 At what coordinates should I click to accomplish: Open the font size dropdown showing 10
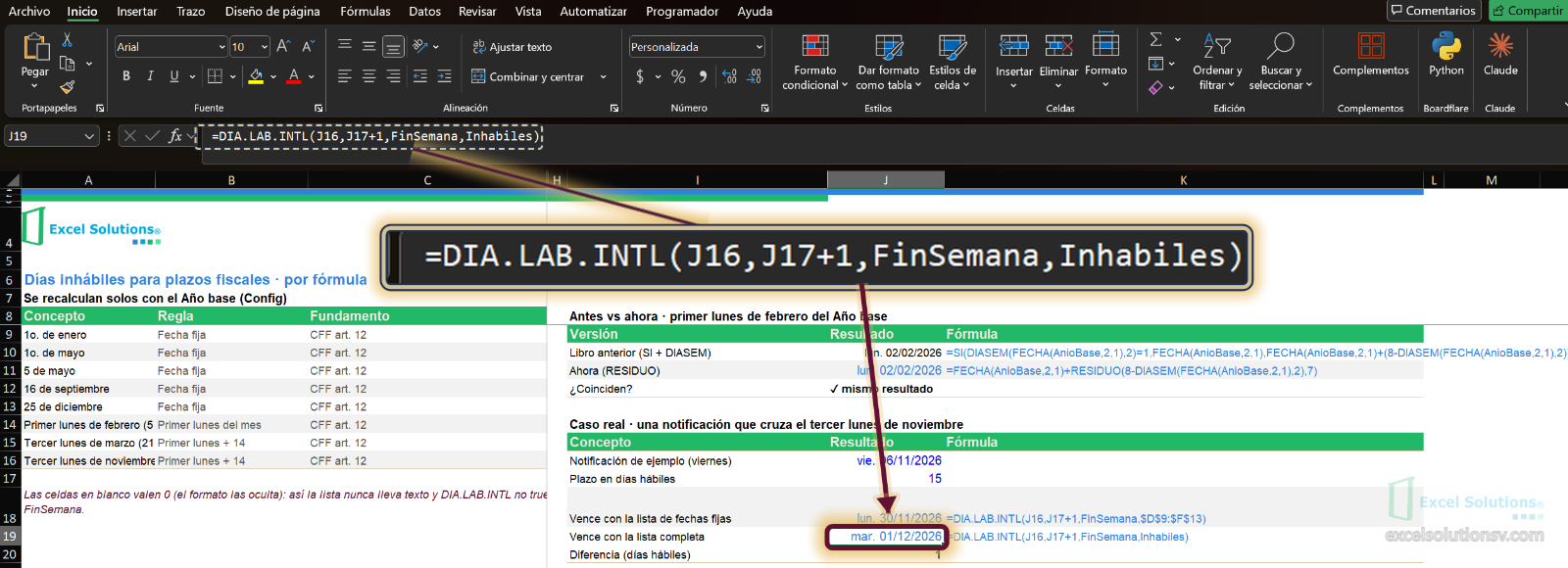pos(265,47)
